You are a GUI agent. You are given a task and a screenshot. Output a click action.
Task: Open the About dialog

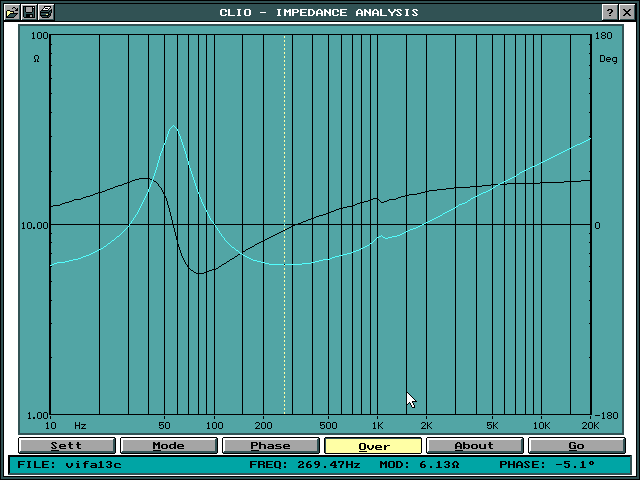[474, 446]
